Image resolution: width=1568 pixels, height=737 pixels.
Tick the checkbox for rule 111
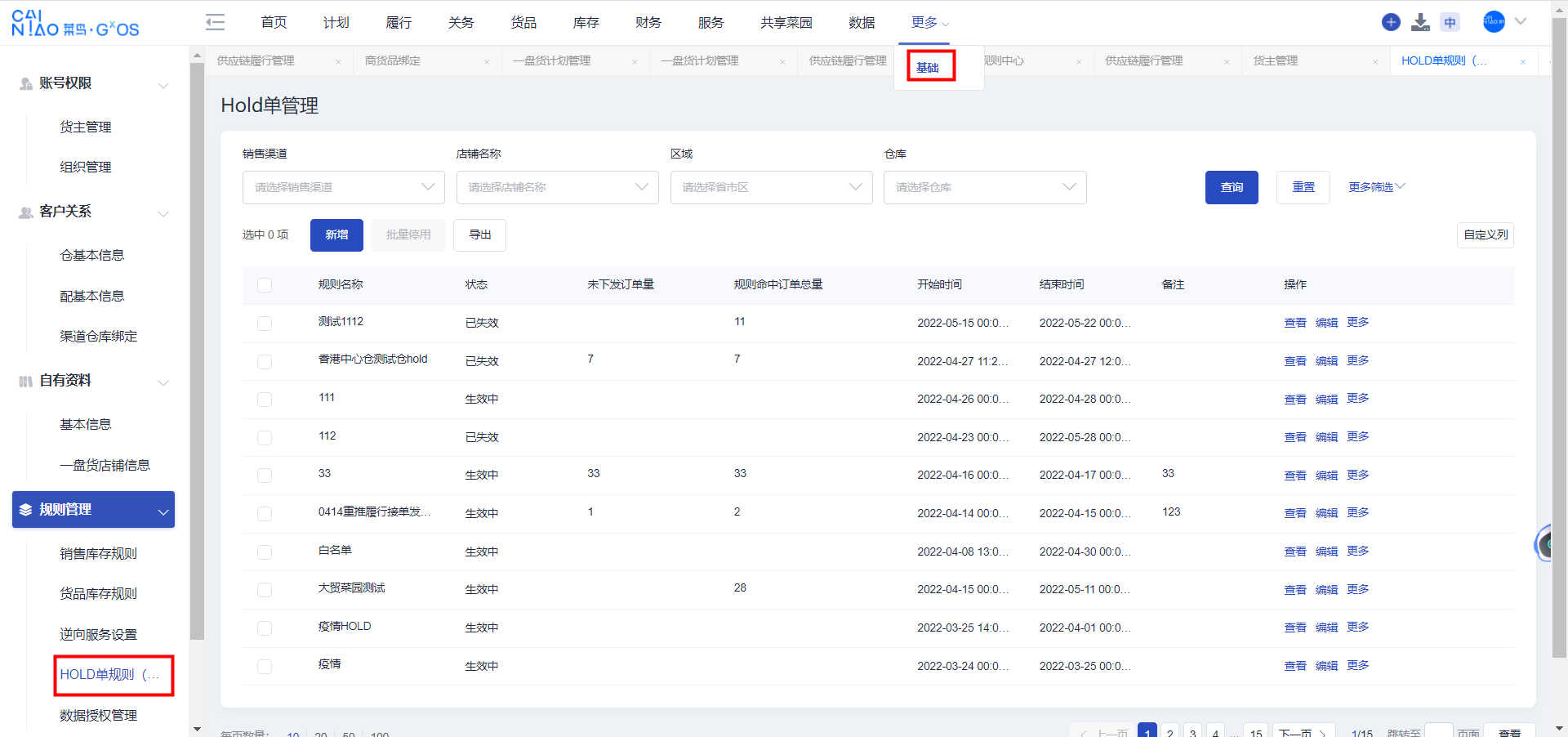265,400
